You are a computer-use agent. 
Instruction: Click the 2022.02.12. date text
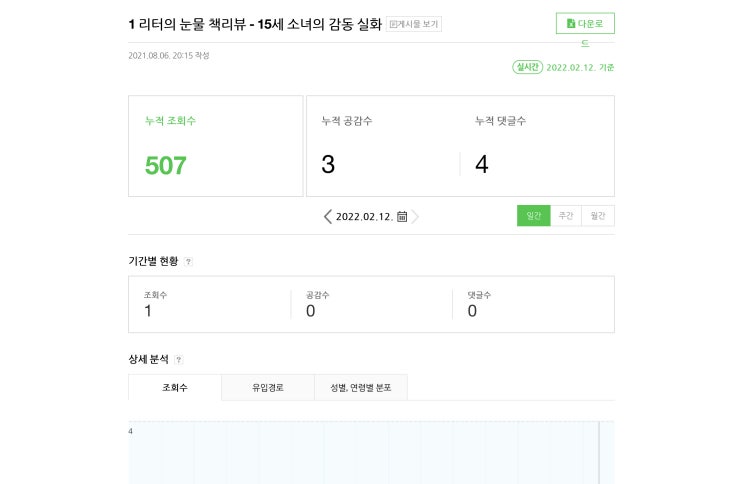click(x=364, y=216)
